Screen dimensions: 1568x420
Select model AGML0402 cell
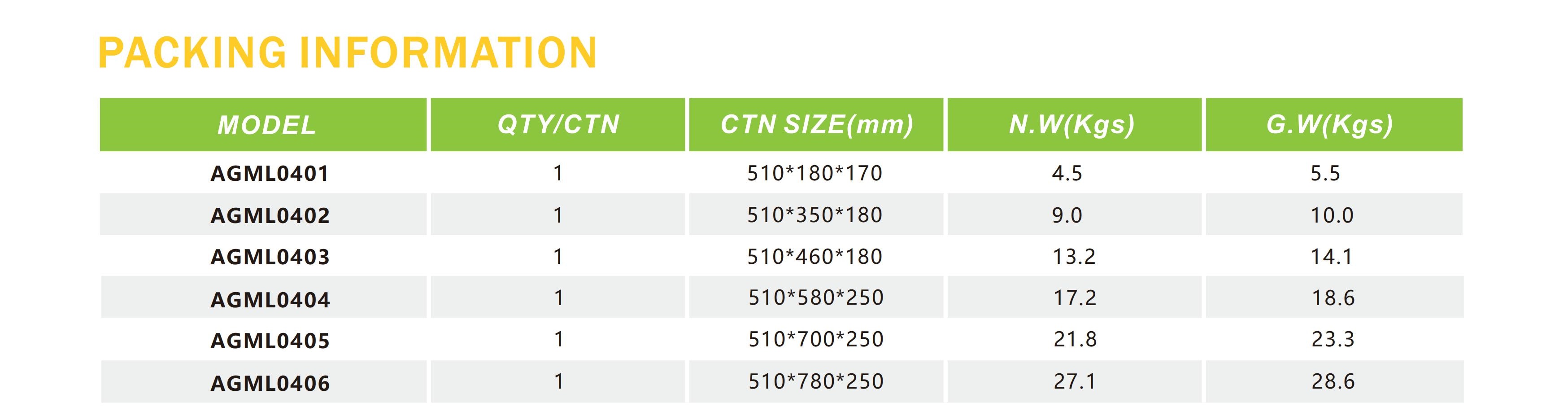(x=270, y=215)
